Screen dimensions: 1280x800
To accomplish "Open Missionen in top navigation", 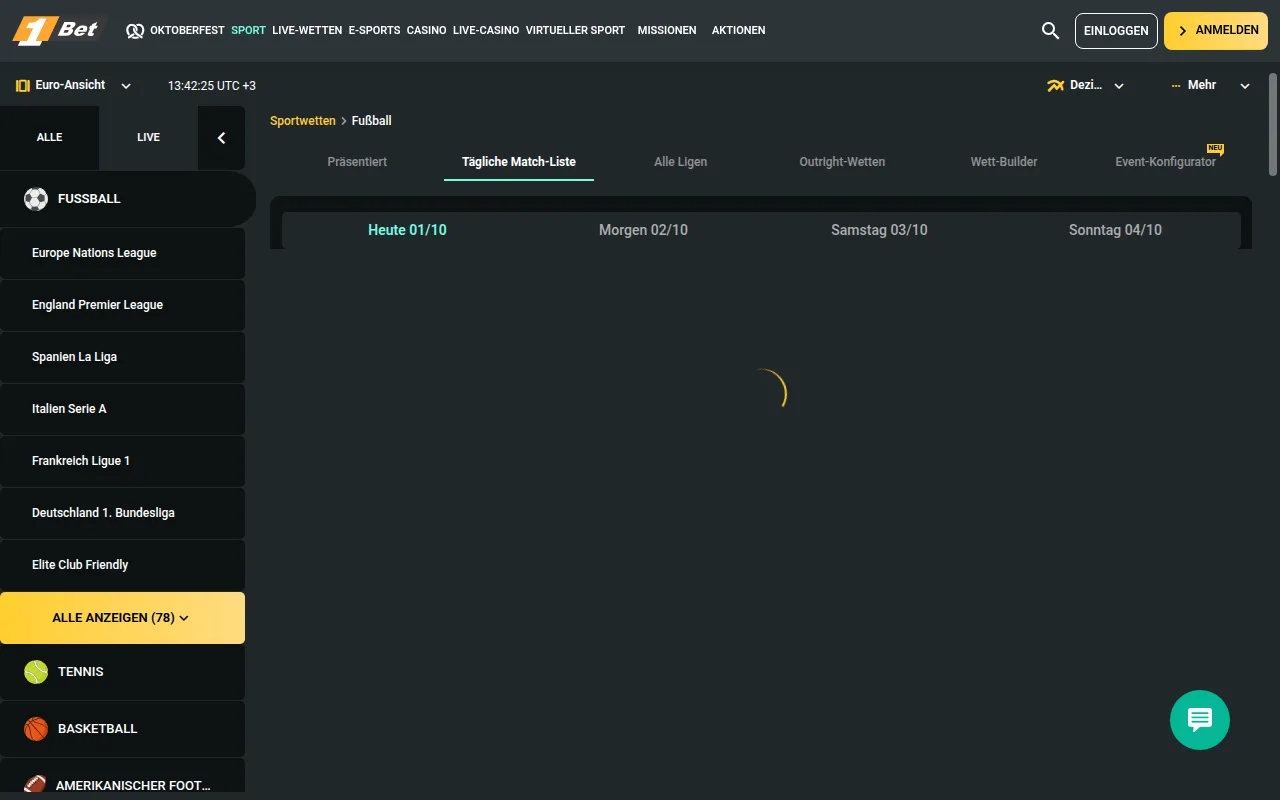I will click(667, 31).
